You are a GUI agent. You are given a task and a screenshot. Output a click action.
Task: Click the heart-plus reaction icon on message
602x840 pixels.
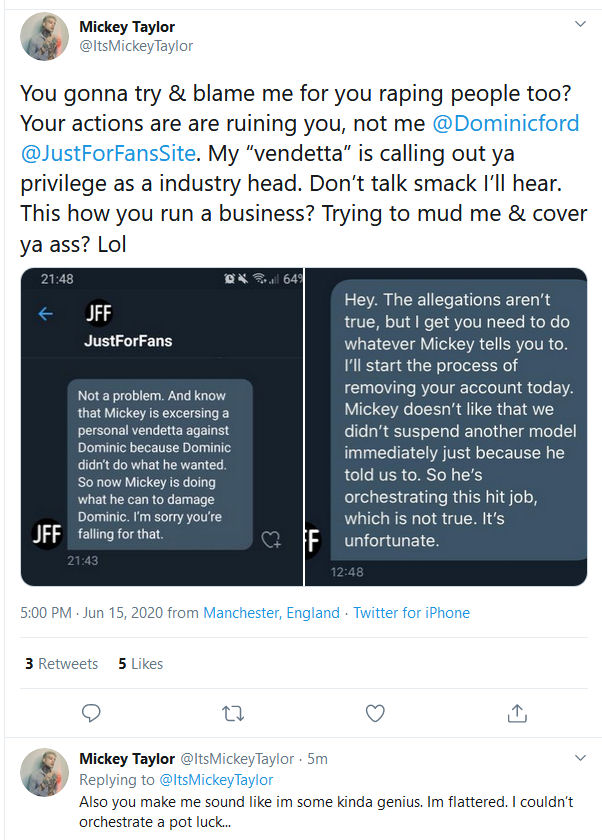(x=270, y=539)
